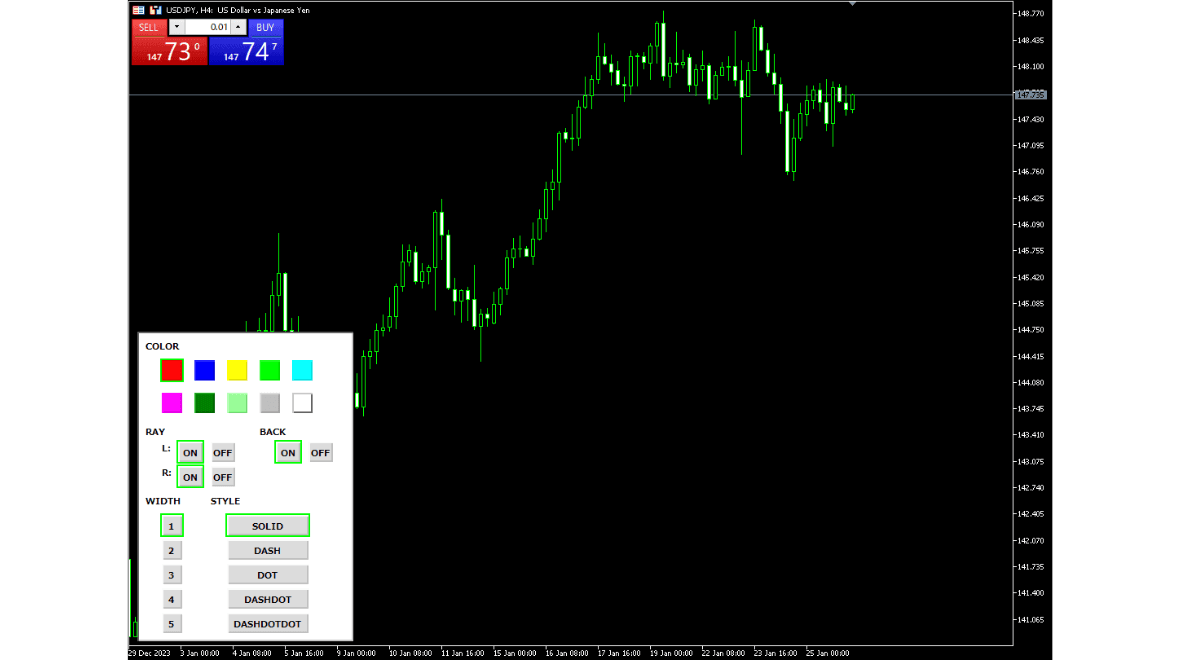Screen dimensions: 1180x660
Task: Click the blue buy price 147.74
Action: tap(246, 51)
